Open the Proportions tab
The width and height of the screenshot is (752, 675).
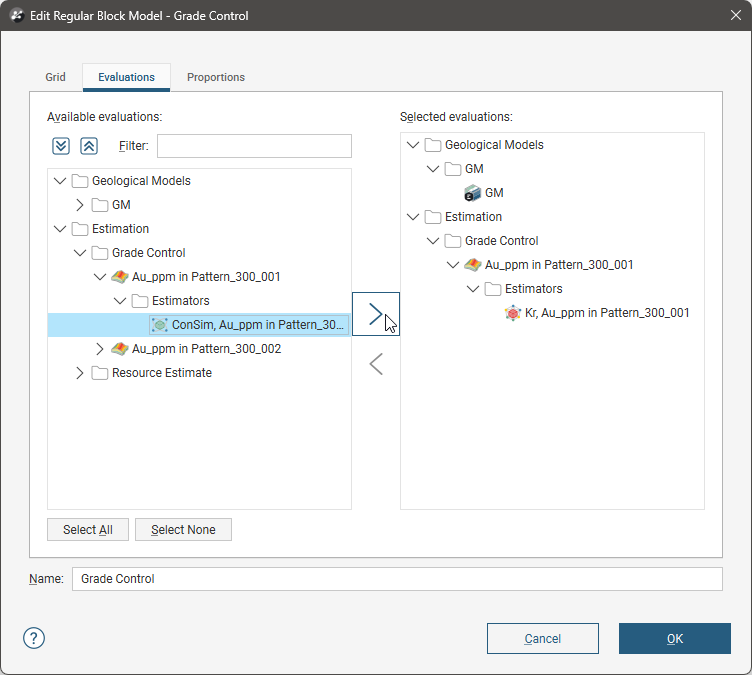pyautogui.click(x=216, y=77)
